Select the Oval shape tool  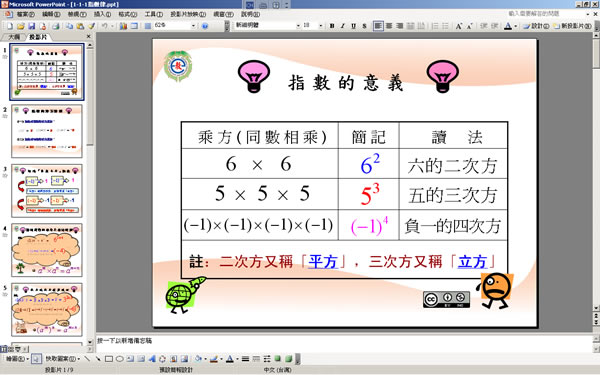click(119, 359)
